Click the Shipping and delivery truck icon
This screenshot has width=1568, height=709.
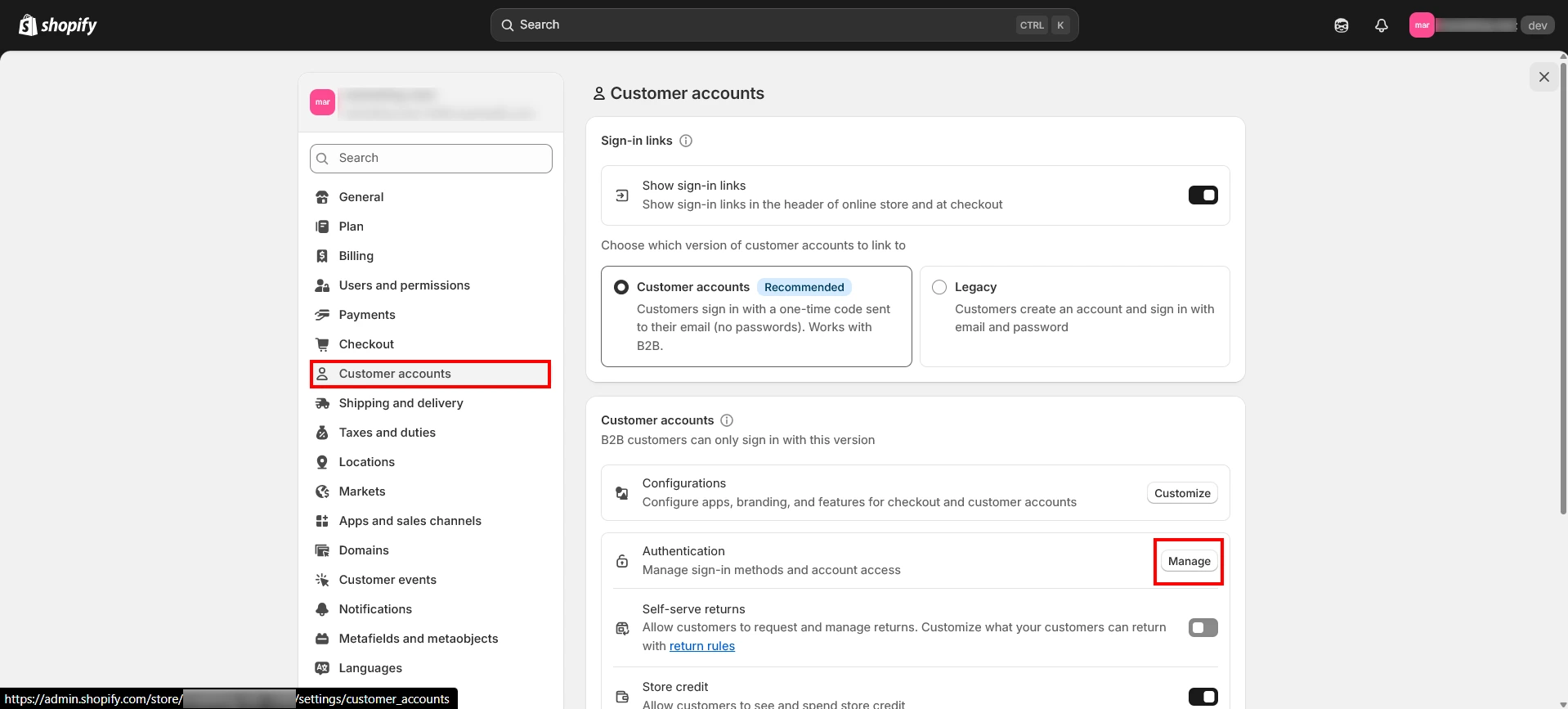[x=322, y=403]
